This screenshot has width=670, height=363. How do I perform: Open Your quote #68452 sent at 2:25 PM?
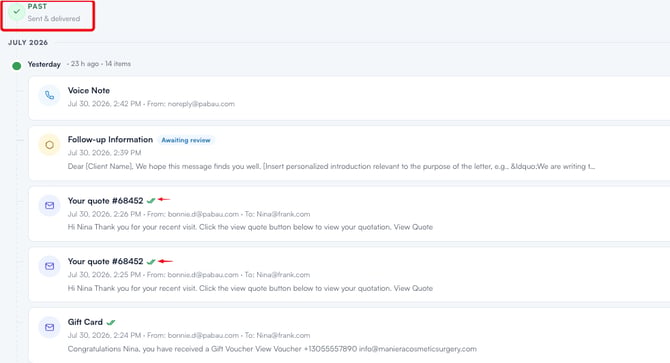(x=349, y=274)
